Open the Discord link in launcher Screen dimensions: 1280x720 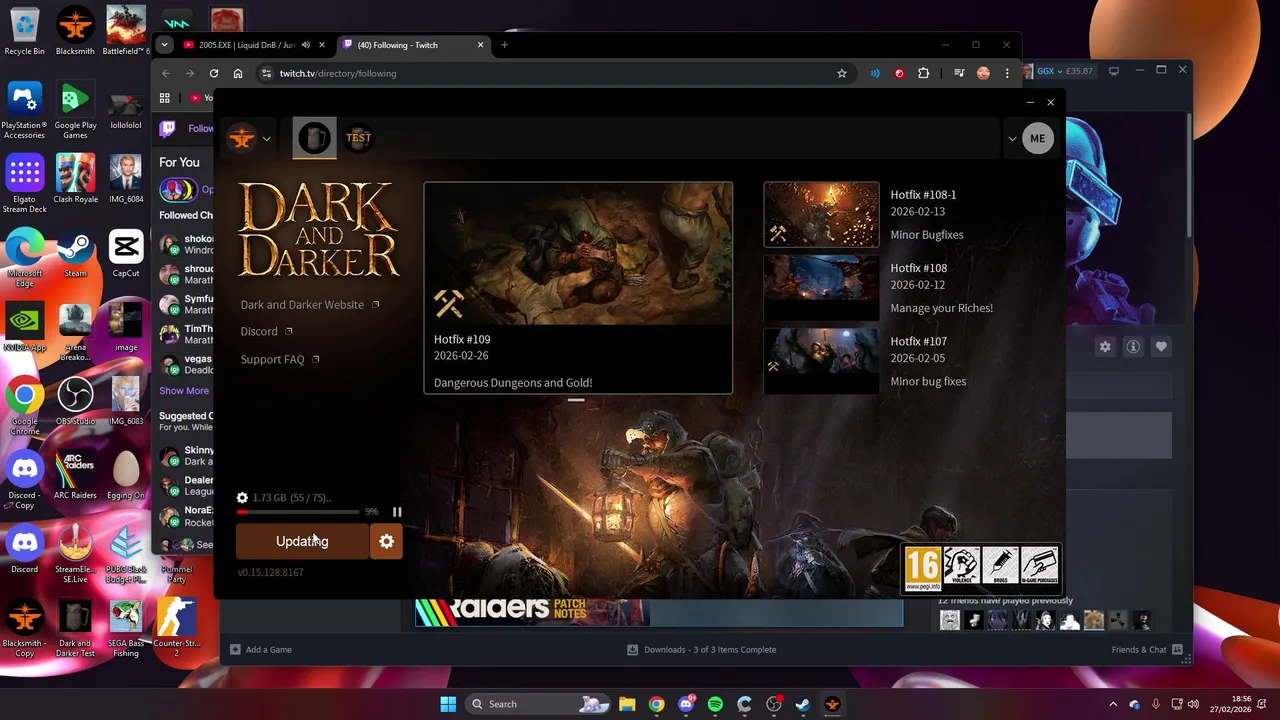tap(266, 332)
